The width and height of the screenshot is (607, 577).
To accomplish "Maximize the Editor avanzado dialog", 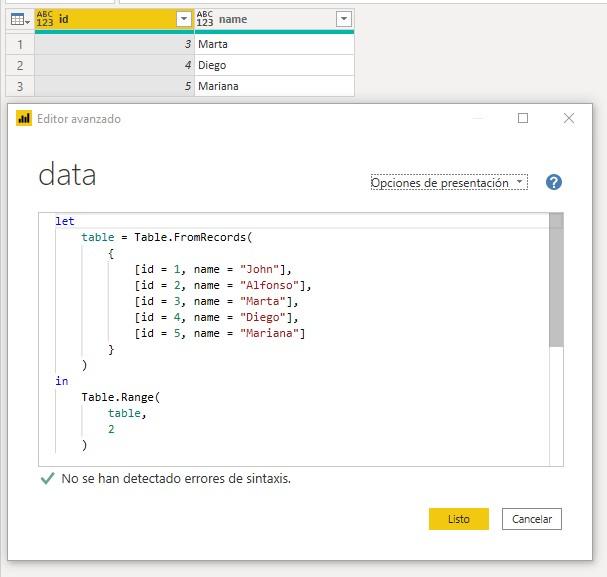I will (x=522, y=118).
